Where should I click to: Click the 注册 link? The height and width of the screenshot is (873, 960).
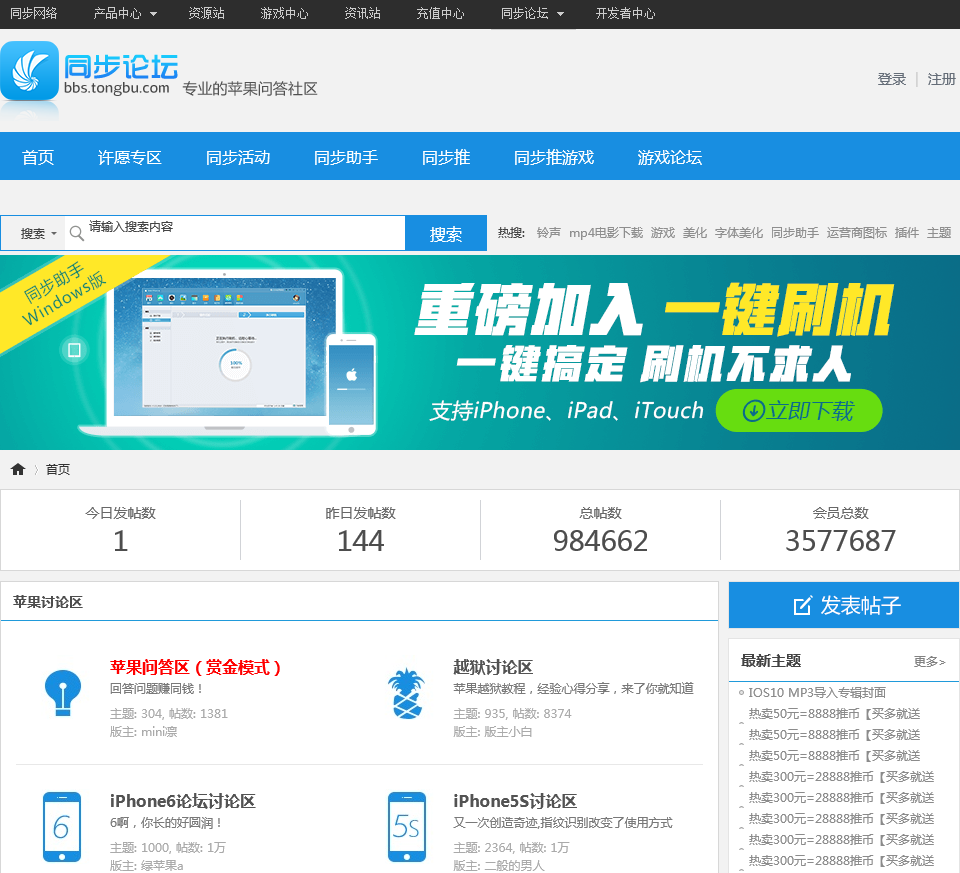pyautogui.click(x=941, y=79)
